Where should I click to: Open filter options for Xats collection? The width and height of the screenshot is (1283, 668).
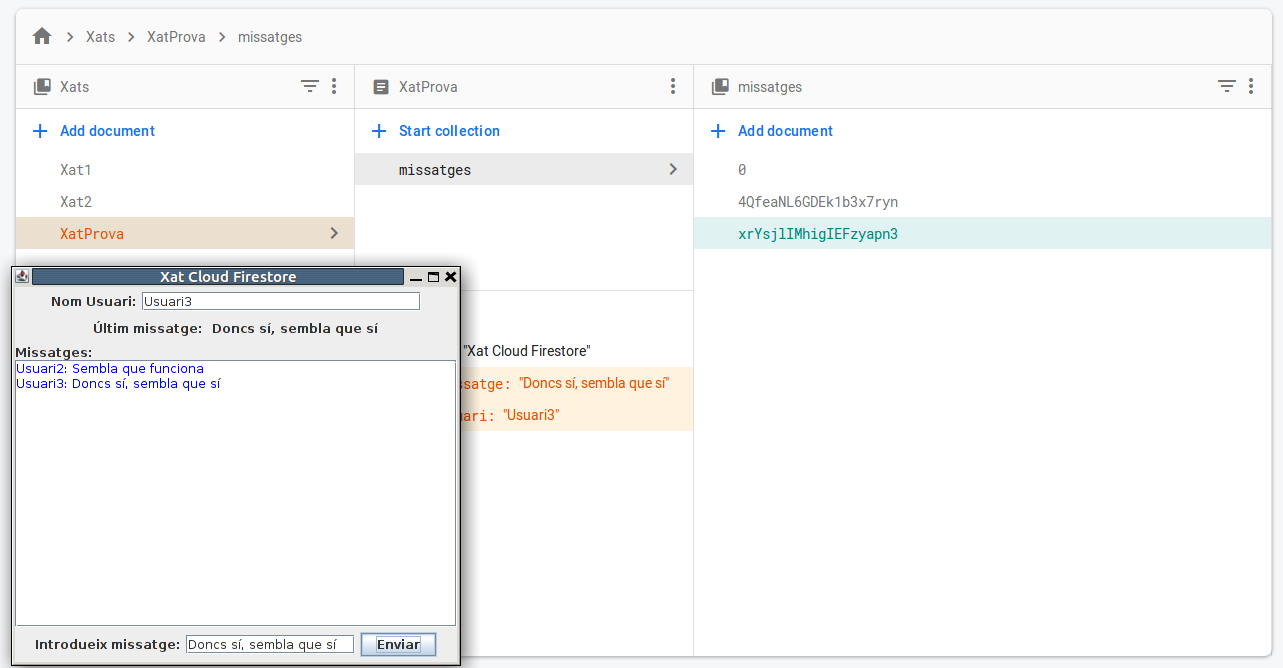click(x=310, y=87)
